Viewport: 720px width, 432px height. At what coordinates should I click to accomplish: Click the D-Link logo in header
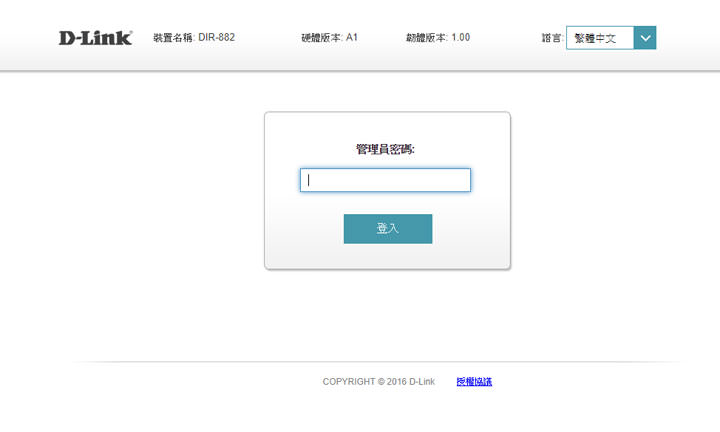click(x=94, y=38)
